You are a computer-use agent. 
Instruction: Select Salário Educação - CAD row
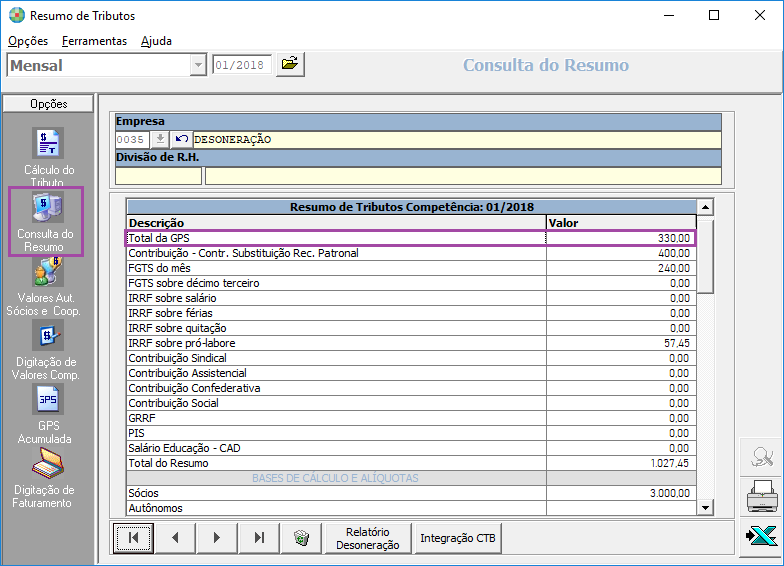click(411, 448)
